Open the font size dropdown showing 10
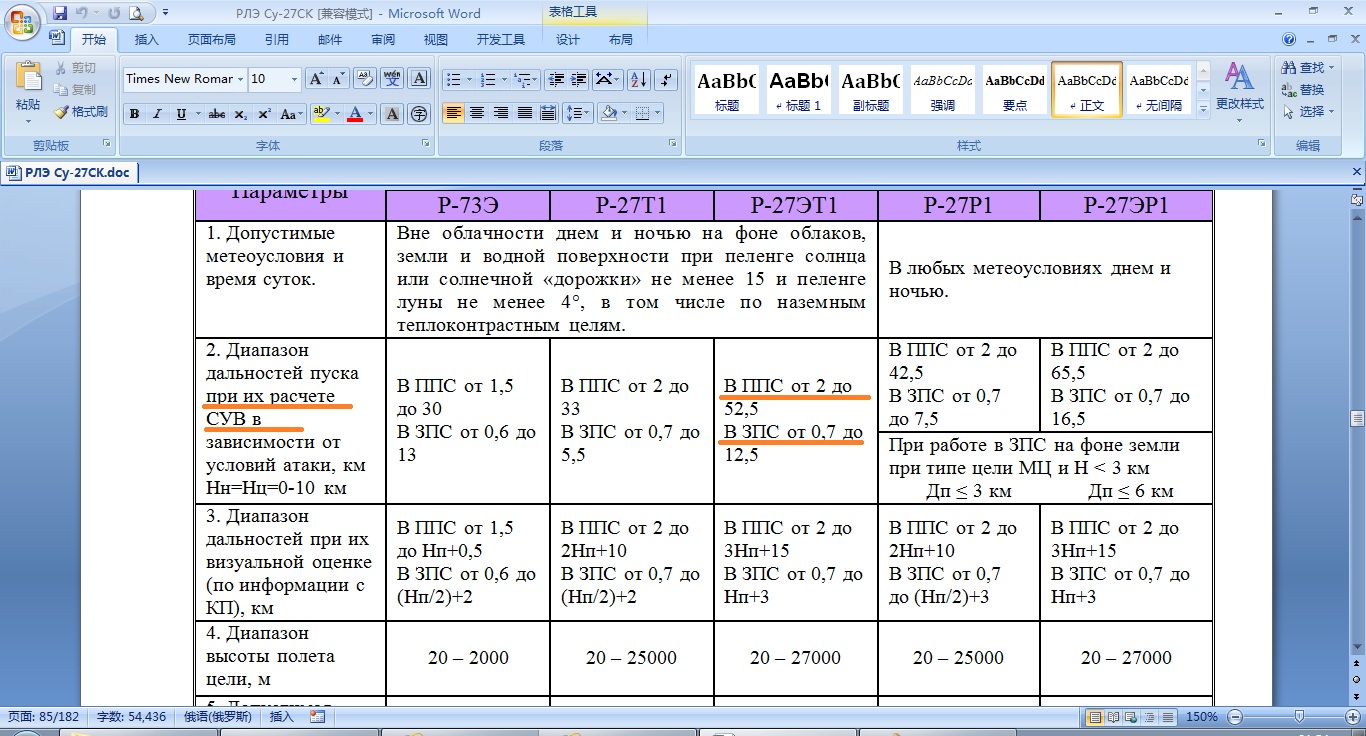Image resolution: width=1366 pixels, height=736 pixels. (293, 79)
